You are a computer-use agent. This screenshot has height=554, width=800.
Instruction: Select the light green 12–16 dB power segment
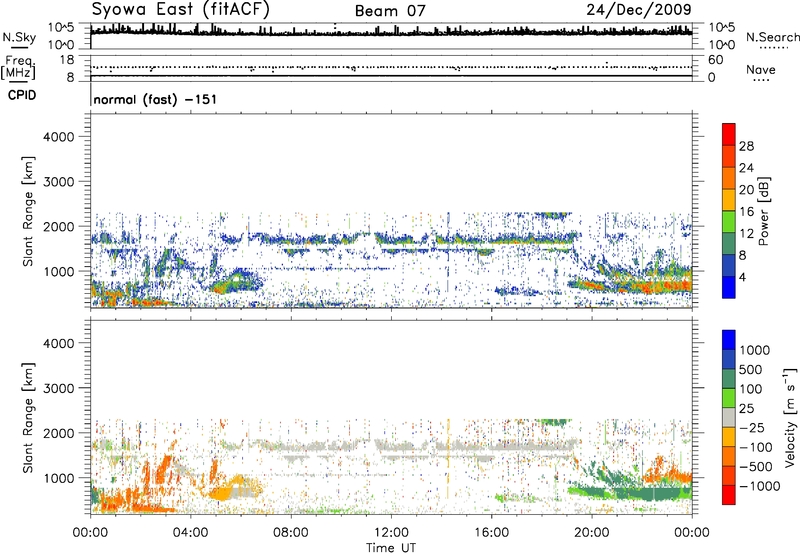pos(729,222)
